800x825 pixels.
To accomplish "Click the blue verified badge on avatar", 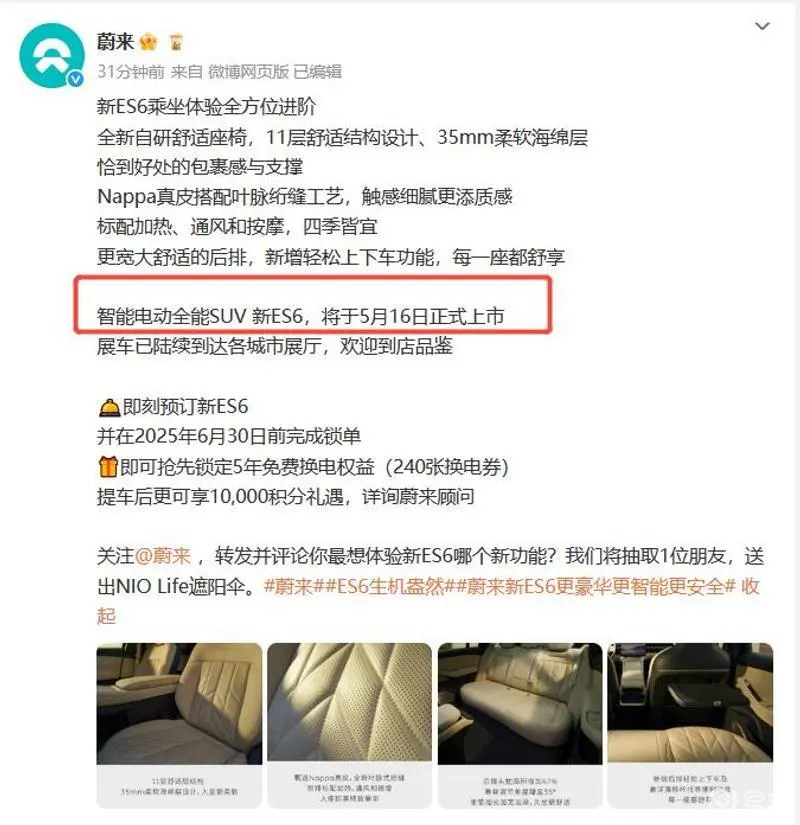I will pos(76,79).
